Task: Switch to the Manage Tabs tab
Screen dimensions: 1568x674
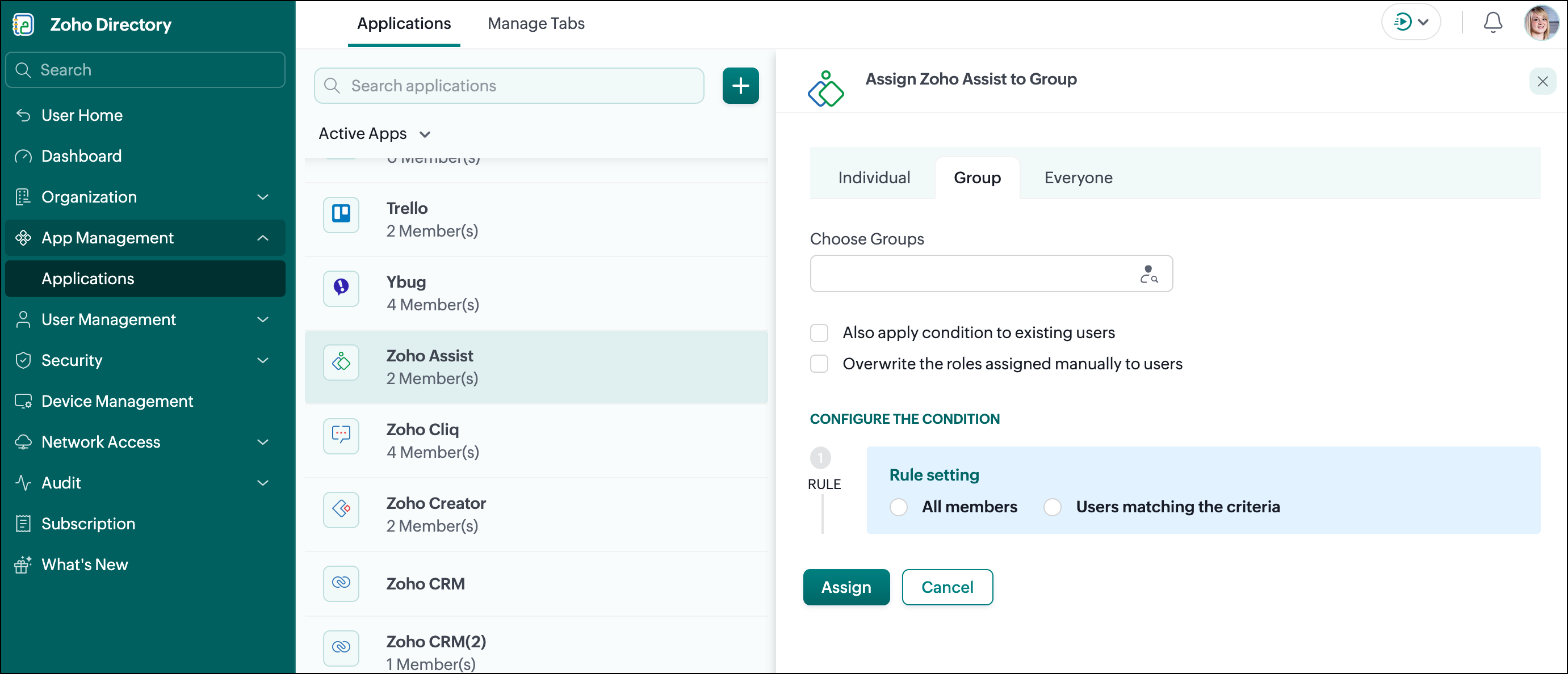Action: 536,23
